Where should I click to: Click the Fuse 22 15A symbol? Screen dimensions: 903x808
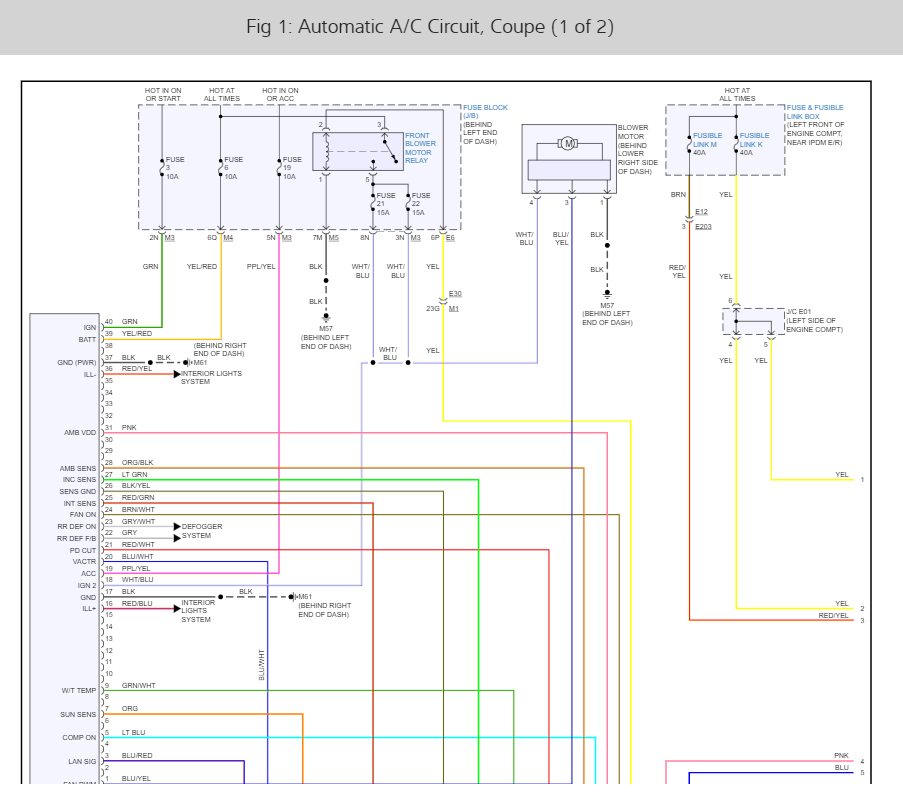click(408, 203)
